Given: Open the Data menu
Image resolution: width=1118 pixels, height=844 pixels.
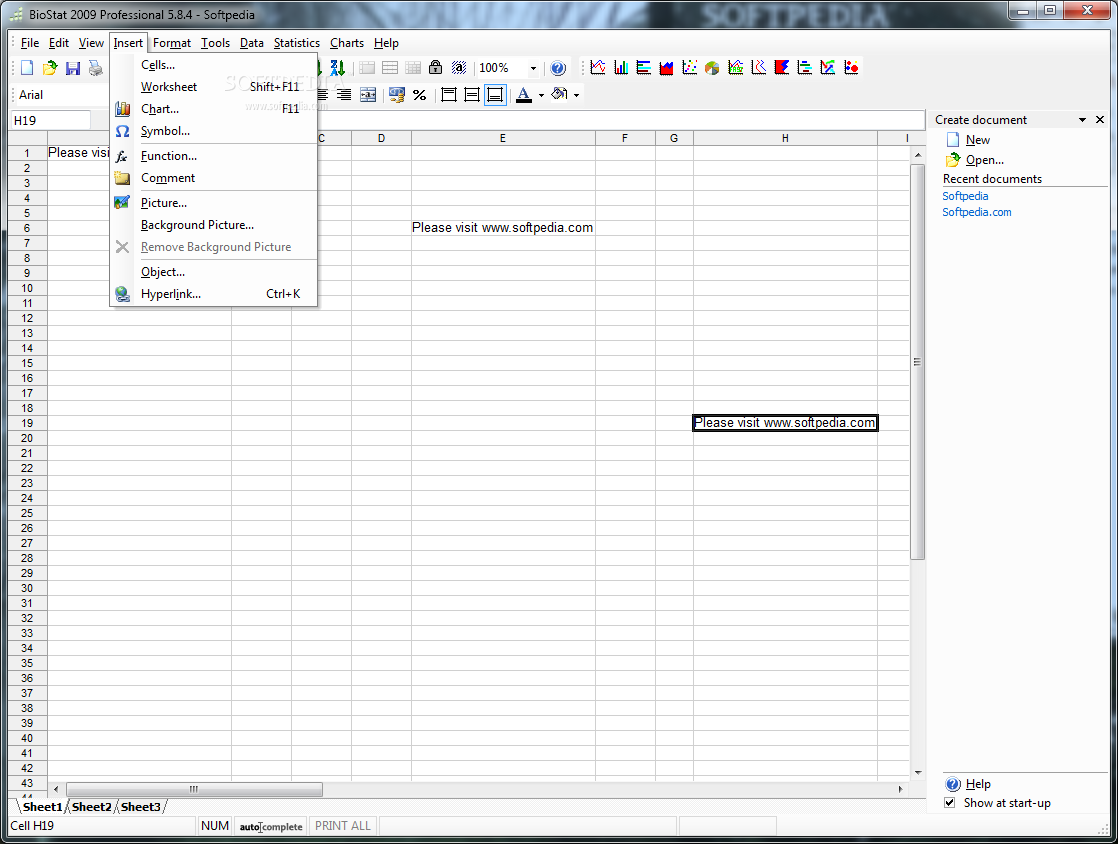Looking at the screenshot, I should pyautogui.click(x=252, y=43).
